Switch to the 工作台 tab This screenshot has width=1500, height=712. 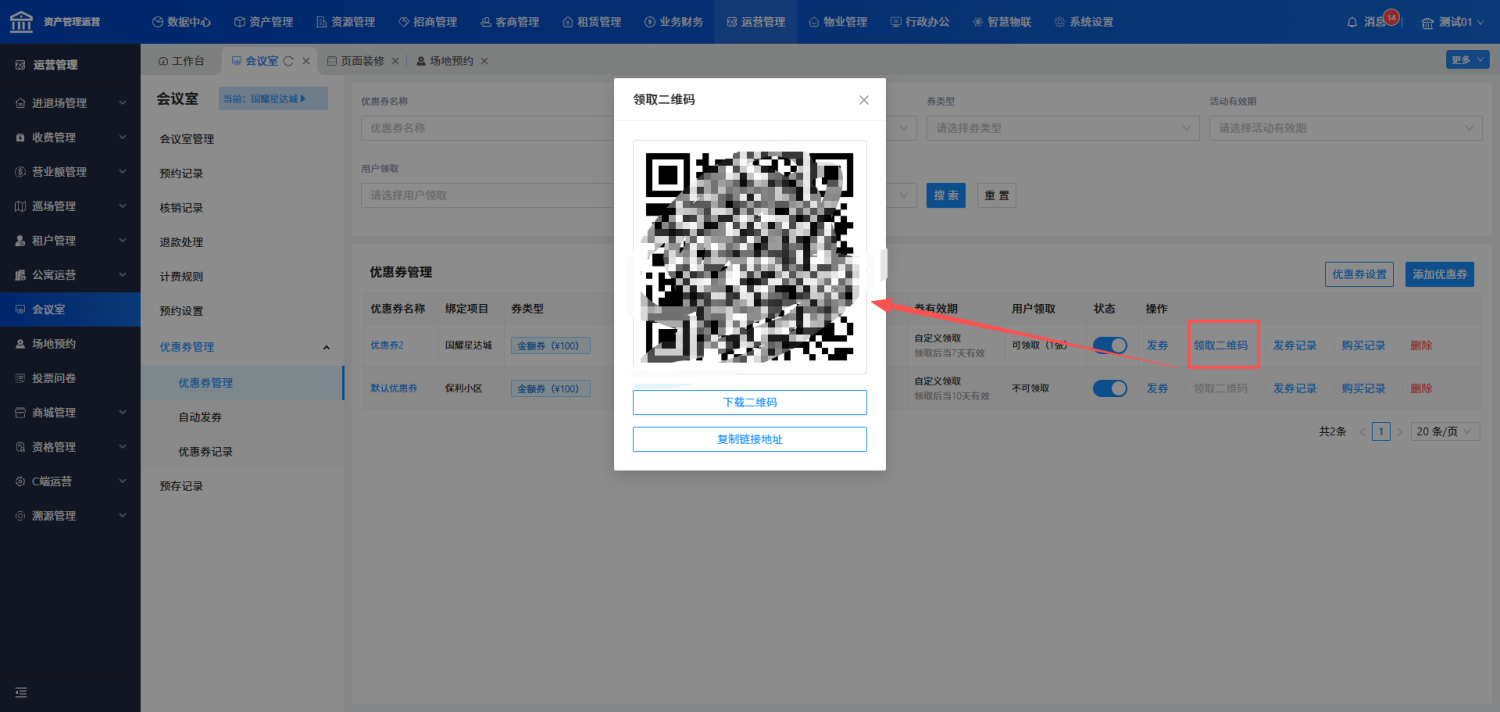[181, 61]
